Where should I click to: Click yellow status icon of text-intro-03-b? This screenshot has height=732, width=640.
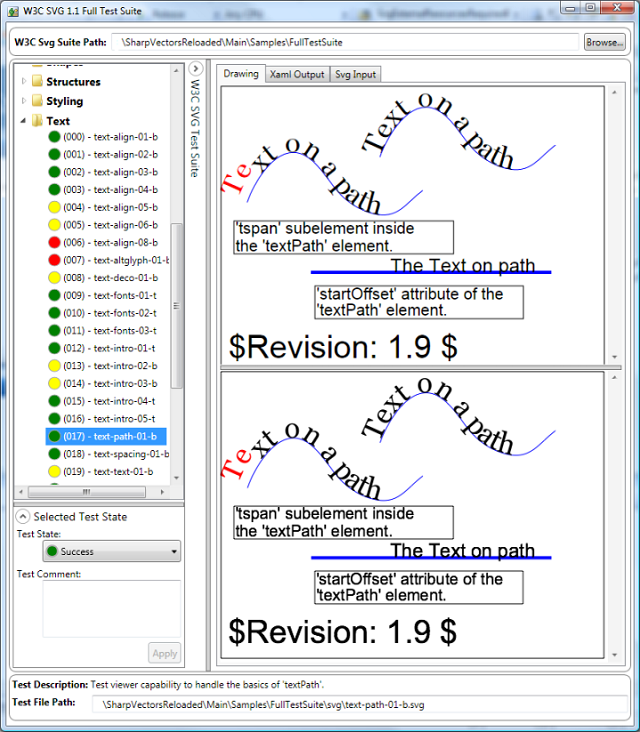click(x=54, y=383)
